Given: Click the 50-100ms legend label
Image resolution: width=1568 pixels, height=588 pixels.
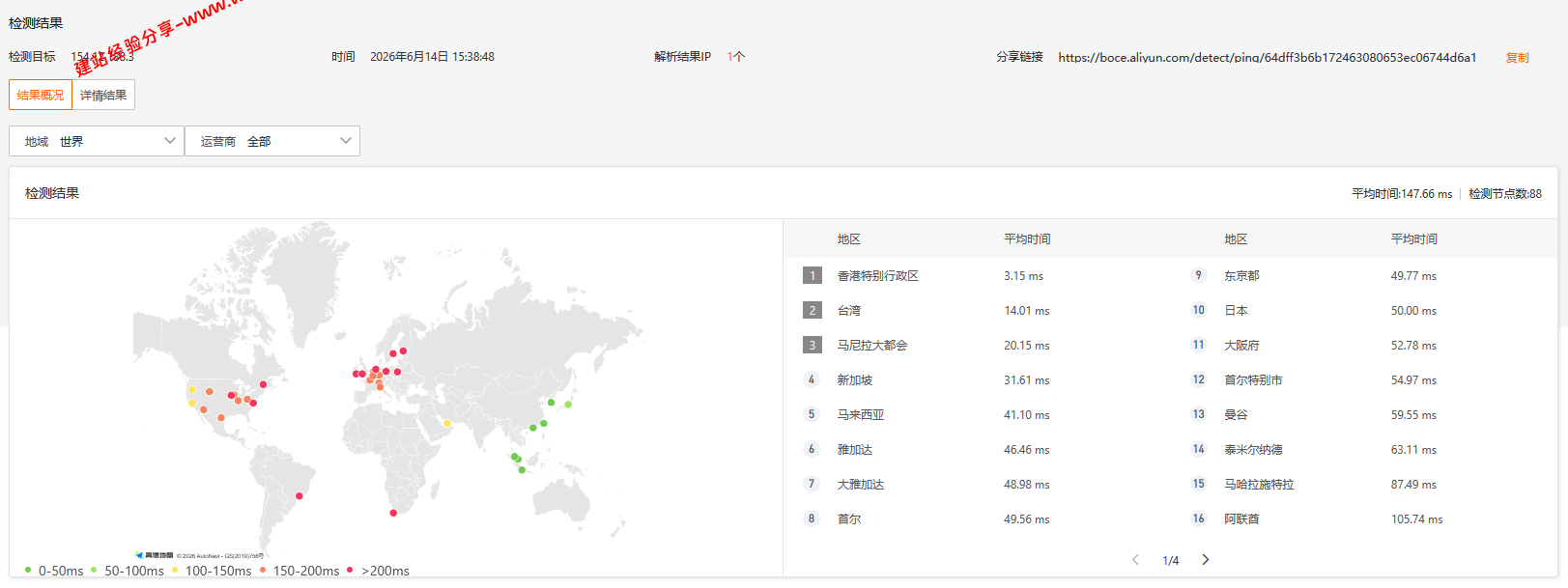Looking at the screenshot, I should pyautogui.click(x=134, y=571).
